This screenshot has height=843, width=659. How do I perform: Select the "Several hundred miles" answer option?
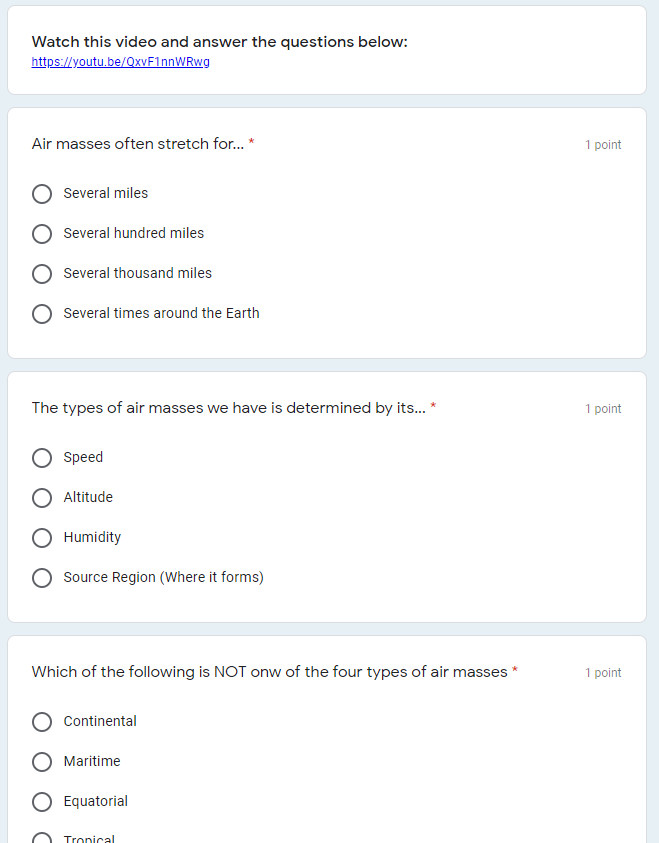(42, 233)
